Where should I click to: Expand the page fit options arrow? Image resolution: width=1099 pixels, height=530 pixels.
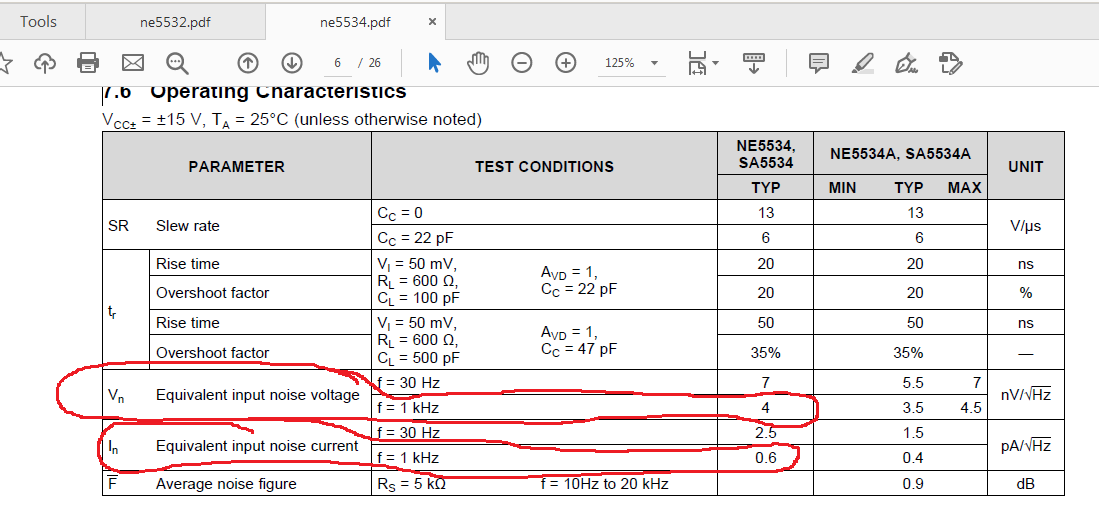[715, 63]
